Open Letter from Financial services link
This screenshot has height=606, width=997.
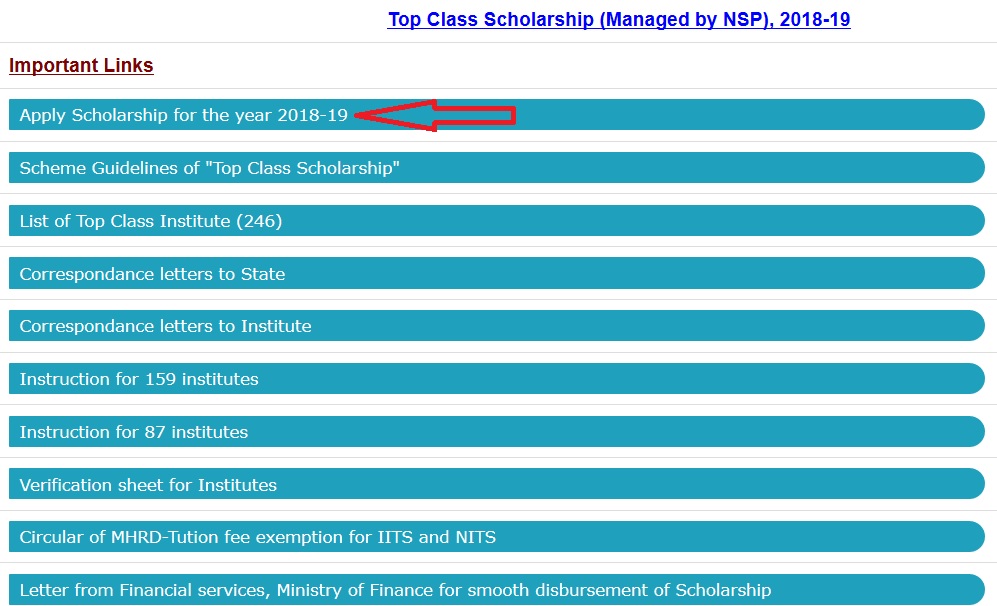pos(395,590)
